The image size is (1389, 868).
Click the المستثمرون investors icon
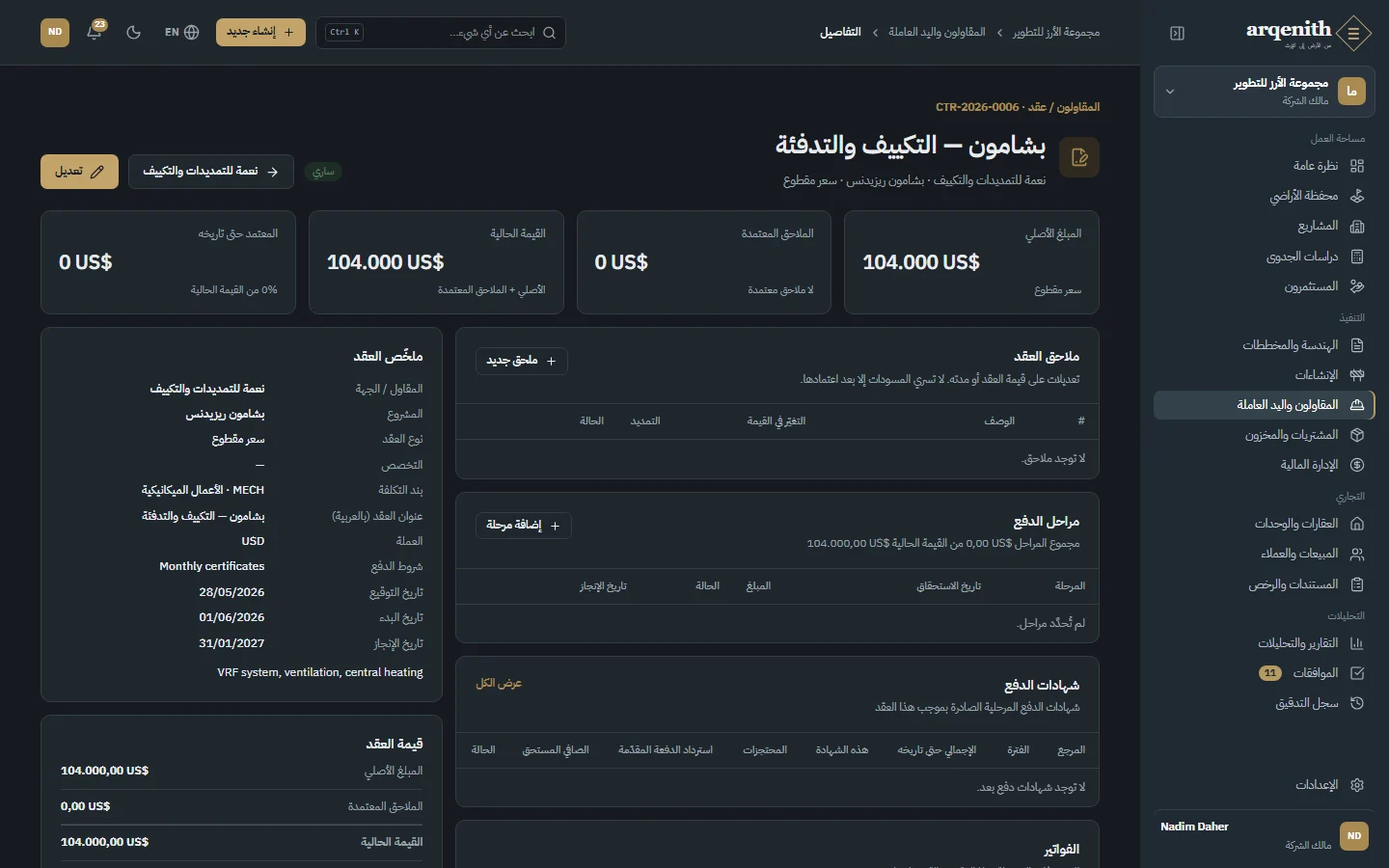(x=1357, y=286)
